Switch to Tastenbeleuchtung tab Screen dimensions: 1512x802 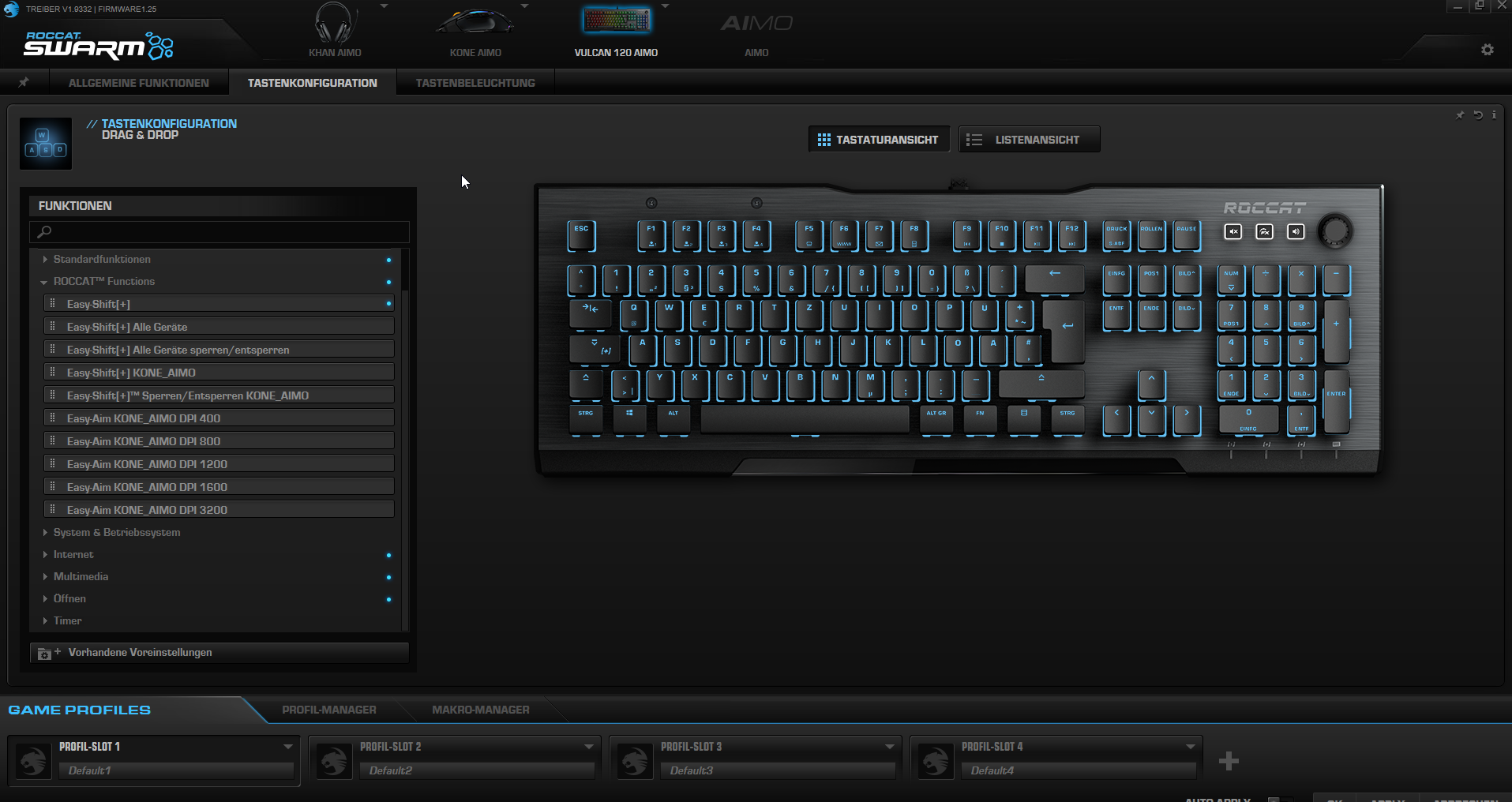pos(475,83)
